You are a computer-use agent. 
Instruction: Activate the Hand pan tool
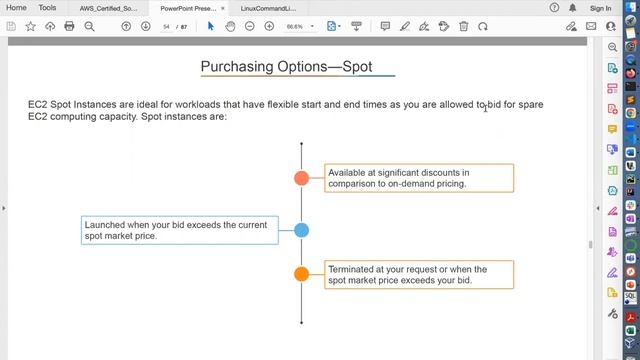tap(230, 27)
